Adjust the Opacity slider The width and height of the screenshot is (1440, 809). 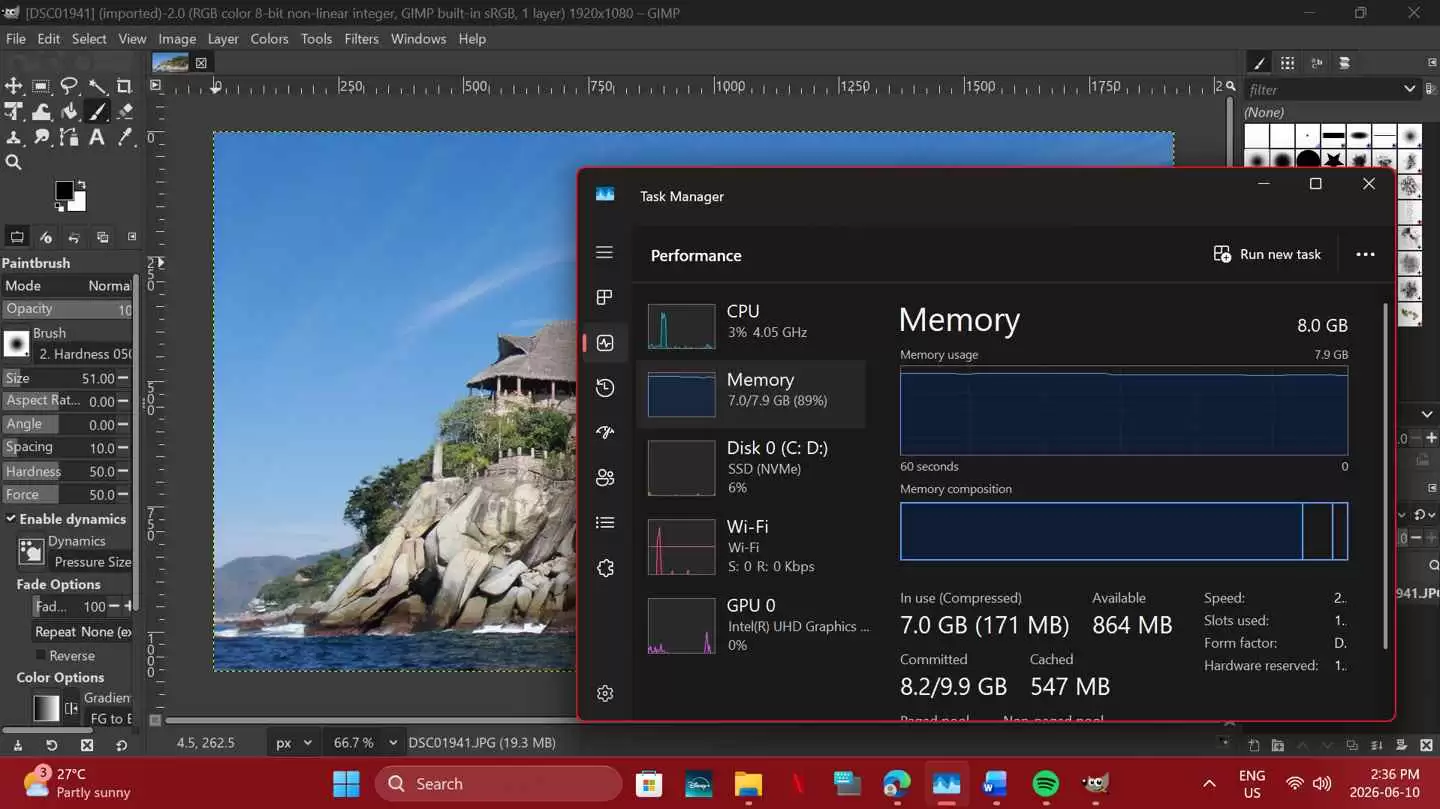pyautogui.click(x=67, y=309)
